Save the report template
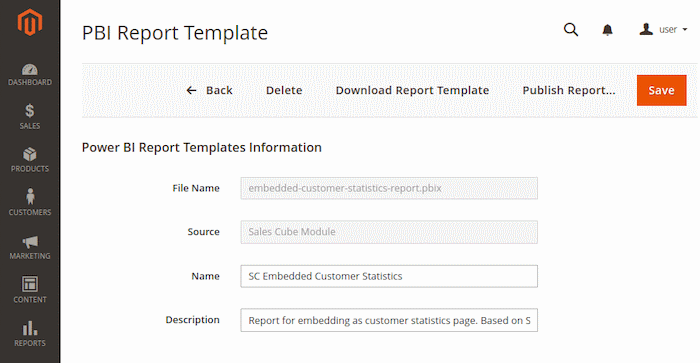700x363 pixels. pyautogui.click(x=661, y=90)
